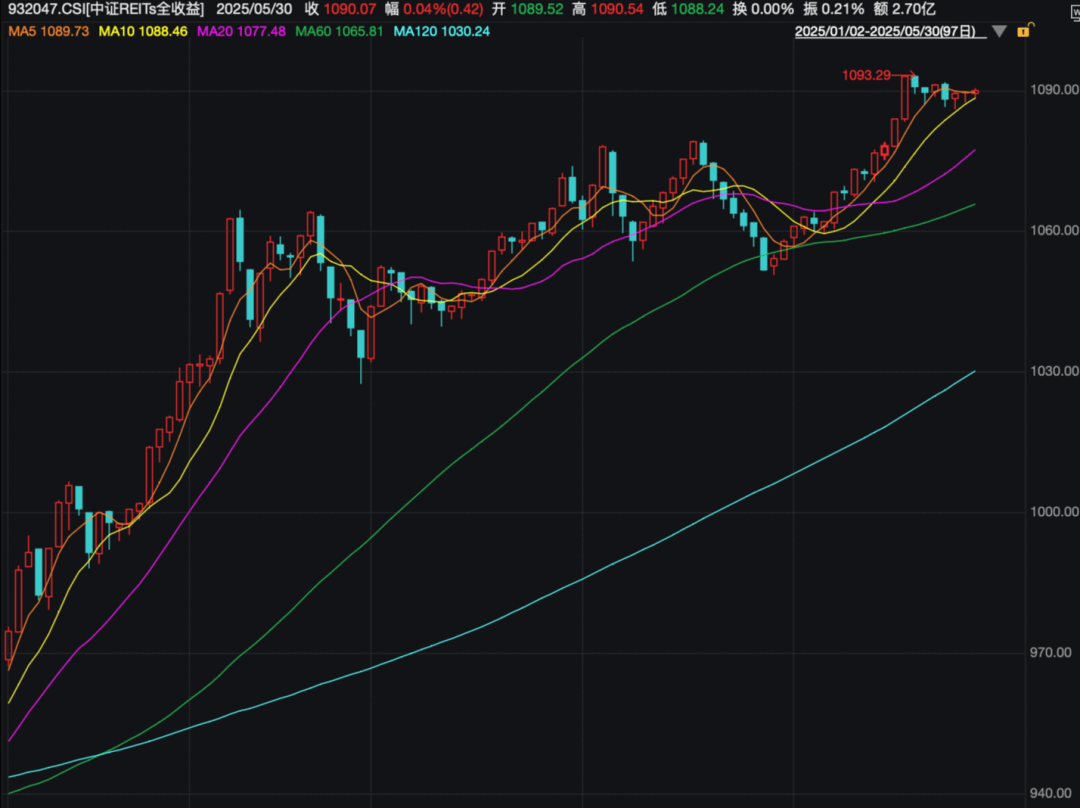Screen dimensions: 1080x808
Task: Click the 970.00 price axis label
Action: (x=1054, y=653)
